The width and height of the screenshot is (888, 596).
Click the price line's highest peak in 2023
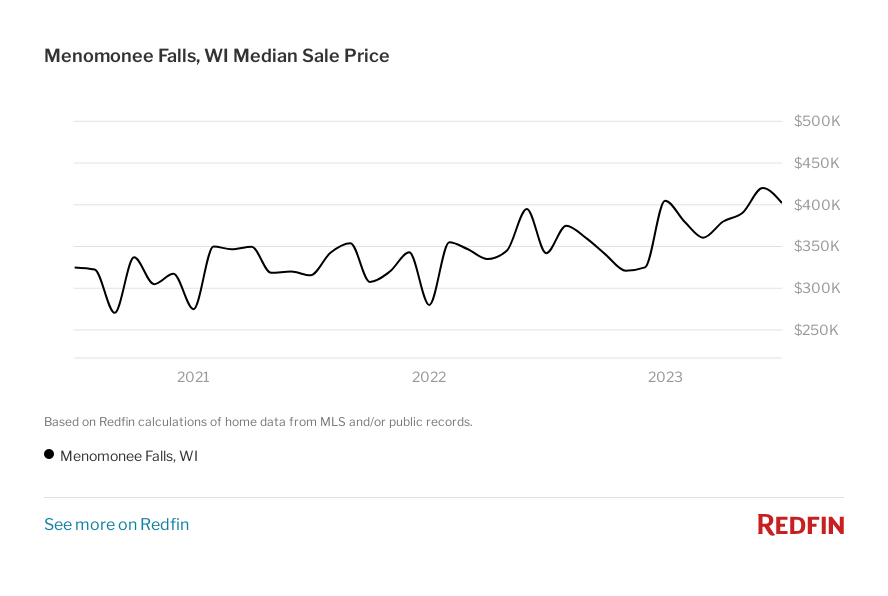pos(763,188)
